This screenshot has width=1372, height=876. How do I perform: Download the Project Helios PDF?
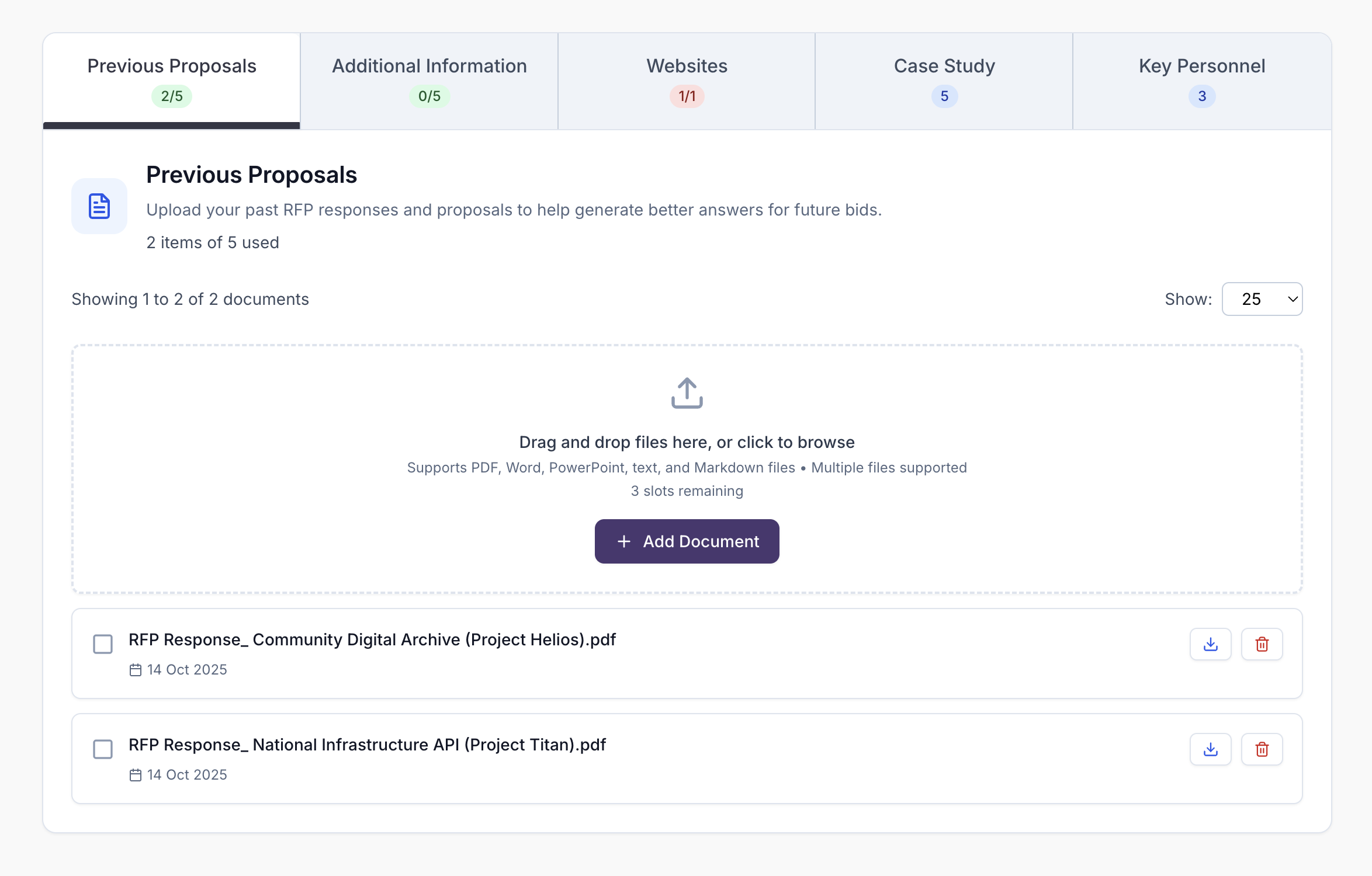coord(1210,644)
